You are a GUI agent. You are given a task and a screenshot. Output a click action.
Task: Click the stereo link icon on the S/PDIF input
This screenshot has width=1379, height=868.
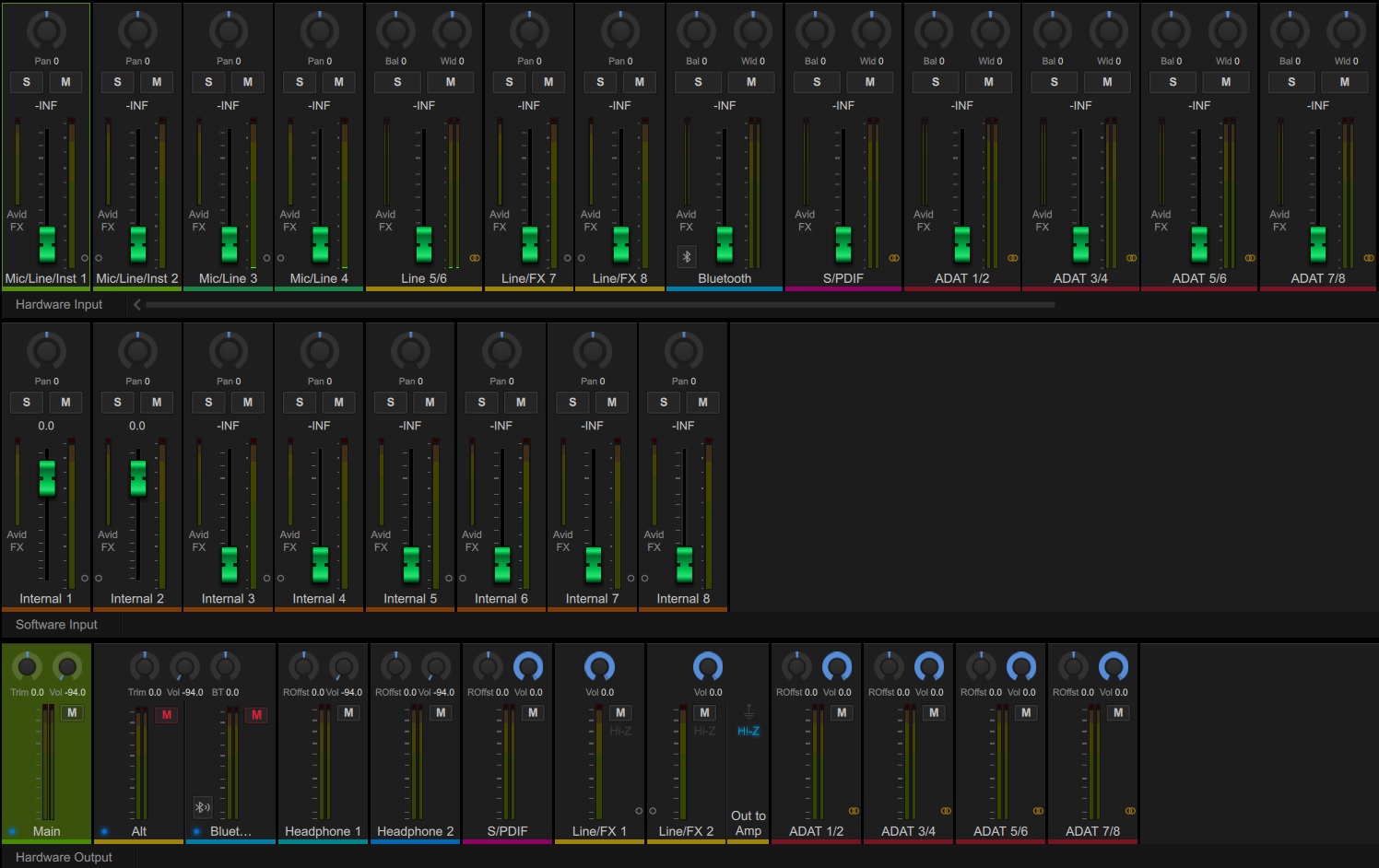pos(894,257)
